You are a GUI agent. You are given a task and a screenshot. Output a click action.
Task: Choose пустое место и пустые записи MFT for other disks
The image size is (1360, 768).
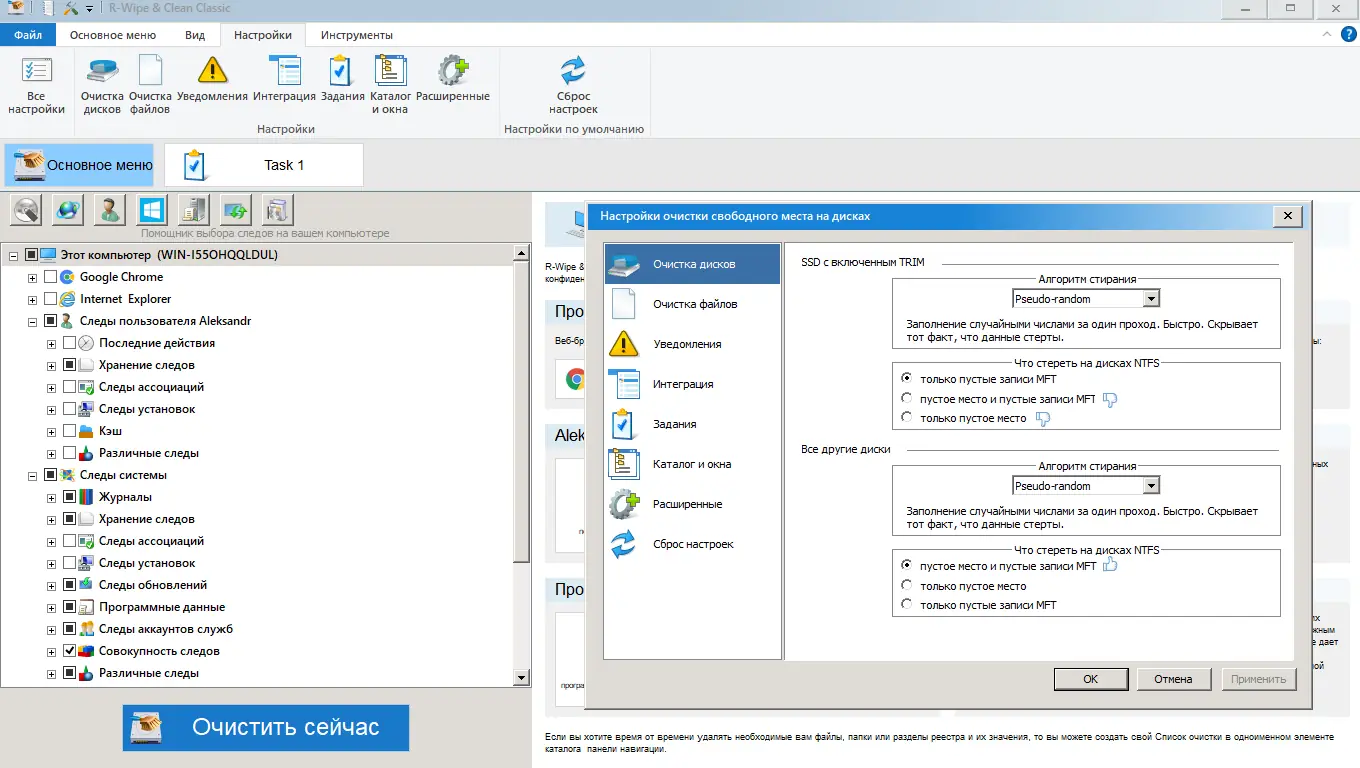pyautogui.click(x=907, y=566)
